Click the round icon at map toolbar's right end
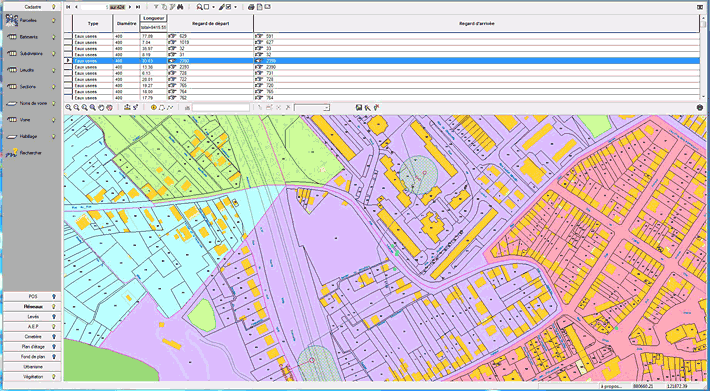This screenshot has width=710, height=391. (700, 108)
